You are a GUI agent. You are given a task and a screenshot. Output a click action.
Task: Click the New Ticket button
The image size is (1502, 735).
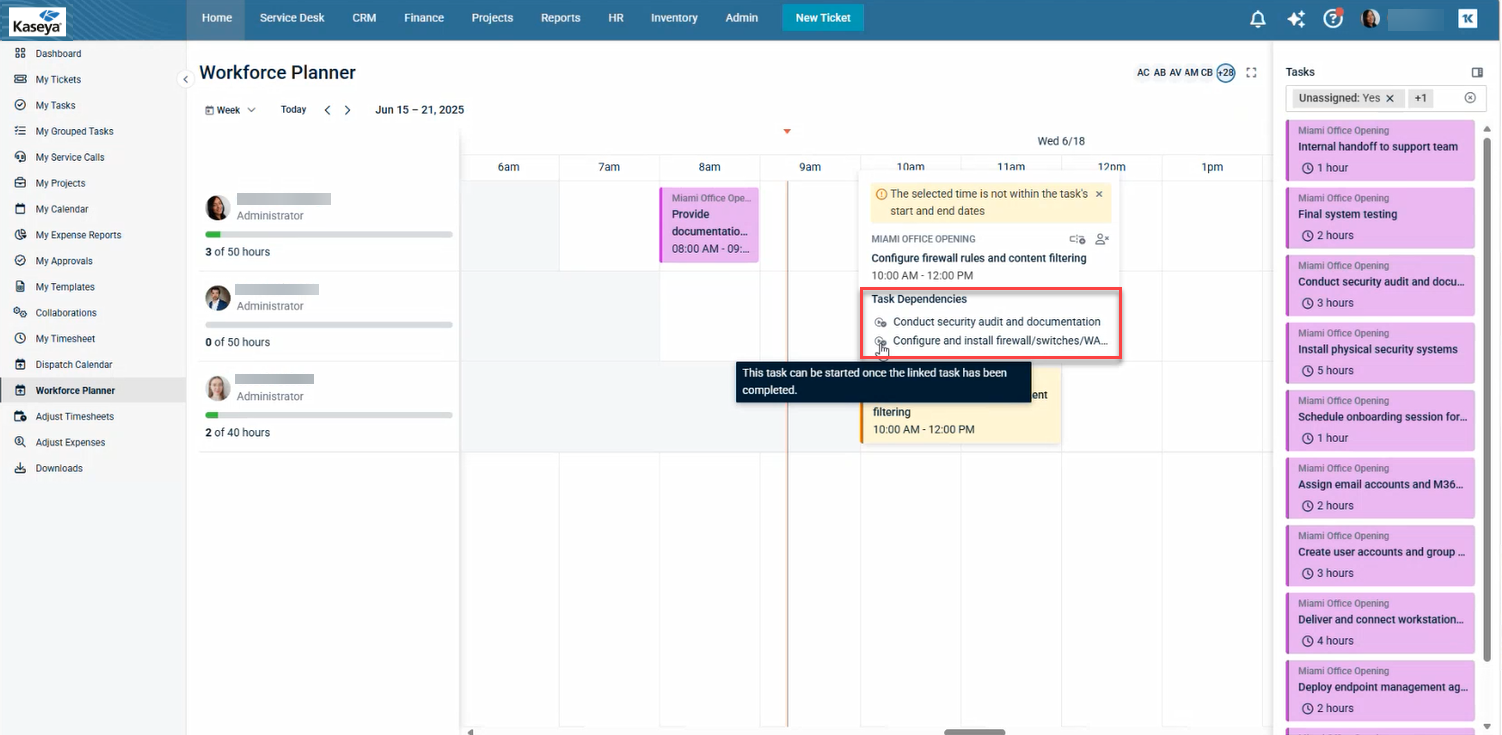click(822, 18)
